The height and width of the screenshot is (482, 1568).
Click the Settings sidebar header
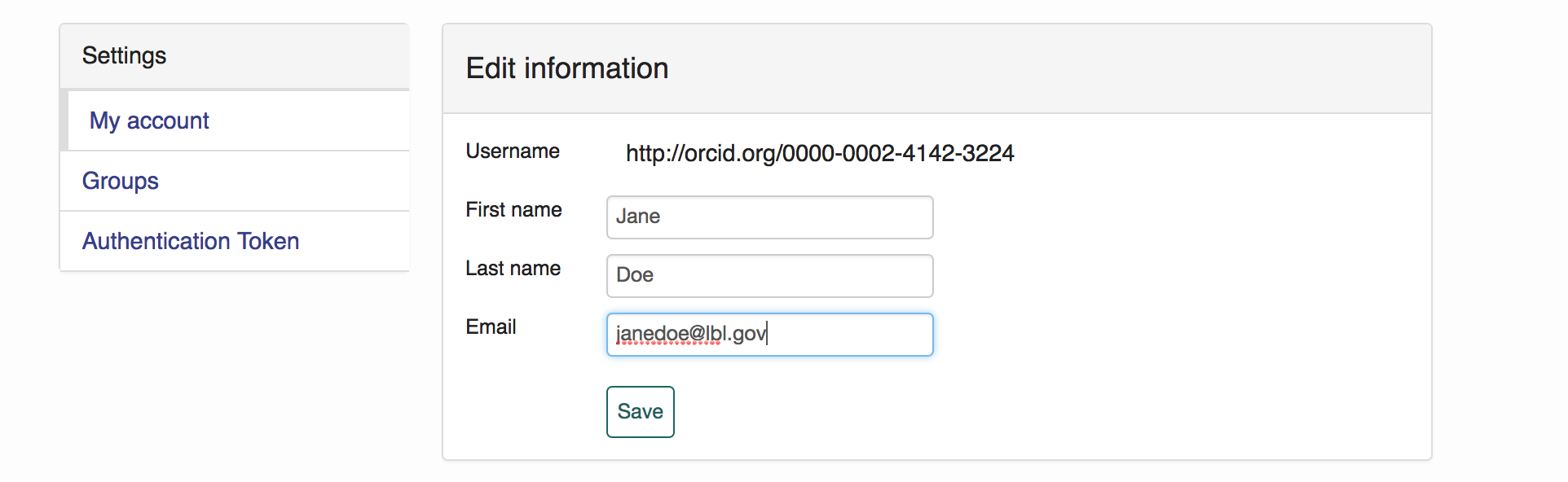coord(125,55)
